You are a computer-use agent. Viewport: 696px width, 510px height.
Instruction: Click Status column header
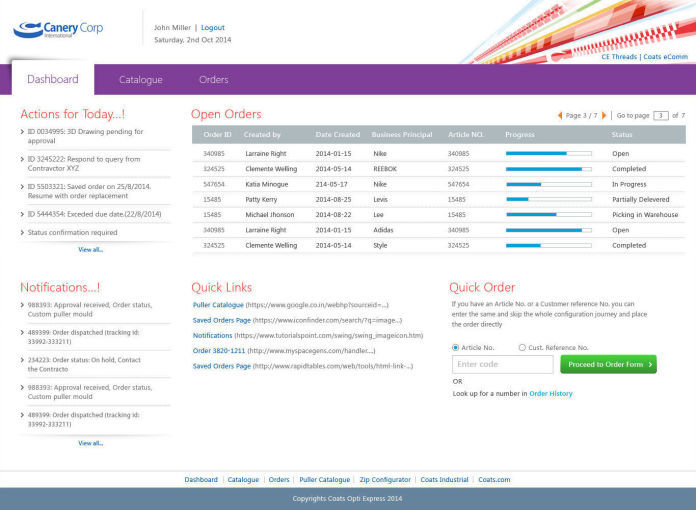622,134
